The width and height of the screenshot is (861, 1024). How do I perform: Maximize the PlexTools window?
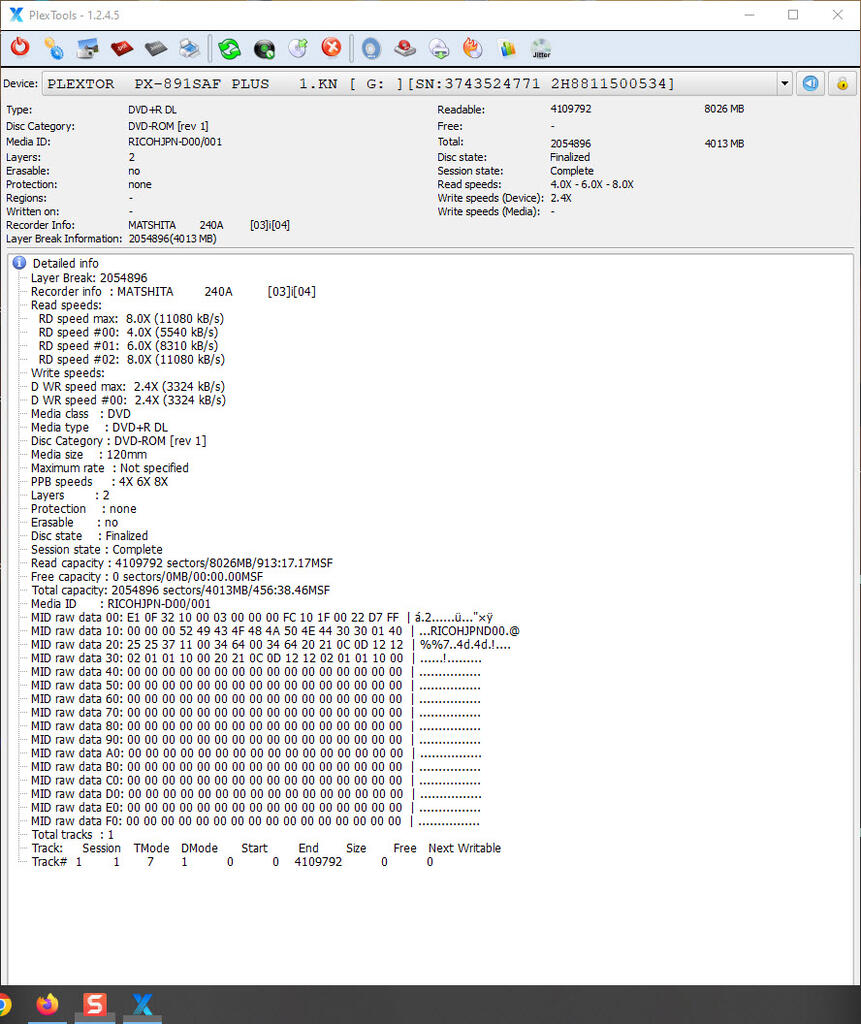click(x=793, y=15)
